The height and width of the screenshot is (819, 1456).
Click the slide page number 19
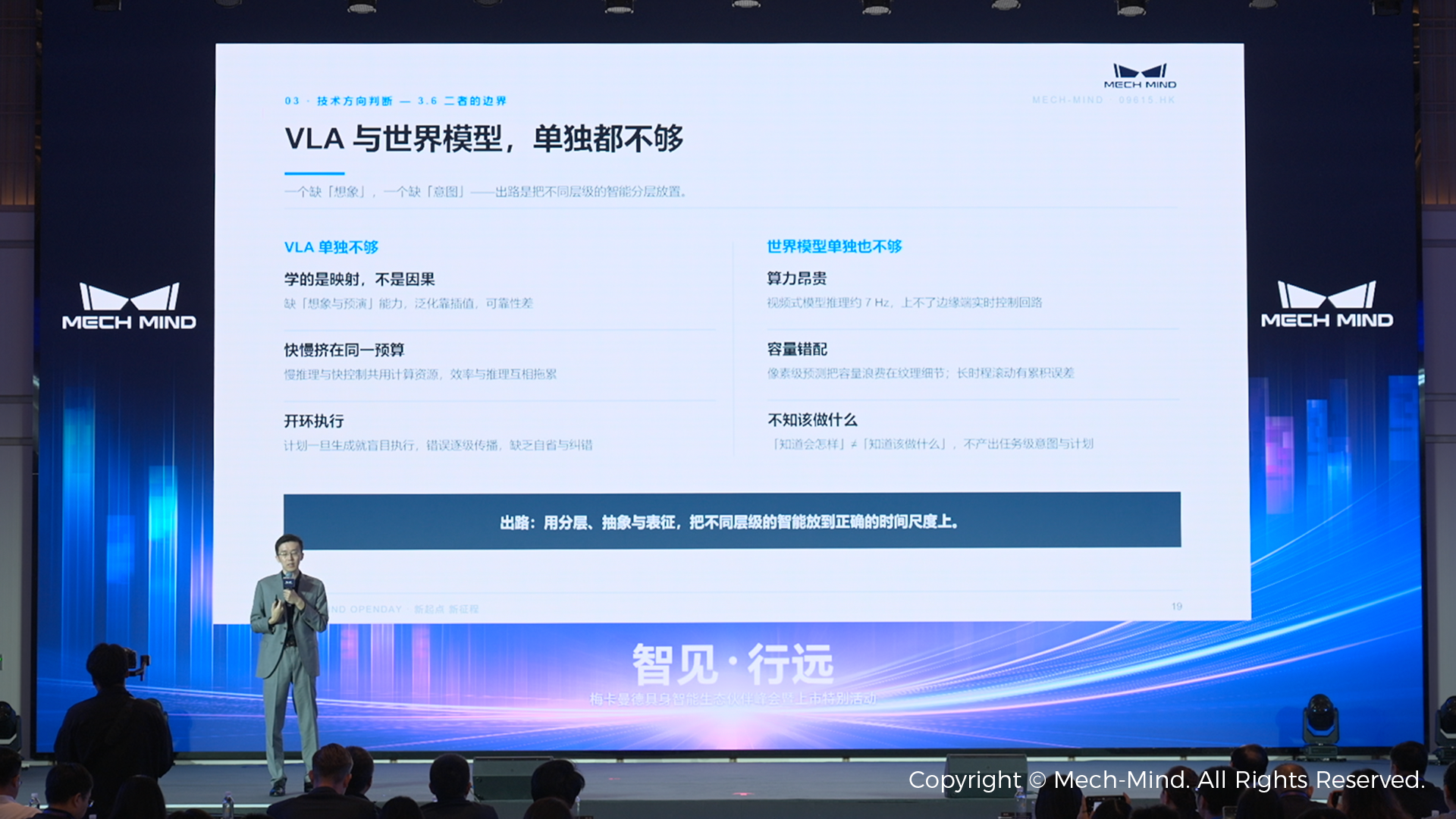coord(1176,607)
